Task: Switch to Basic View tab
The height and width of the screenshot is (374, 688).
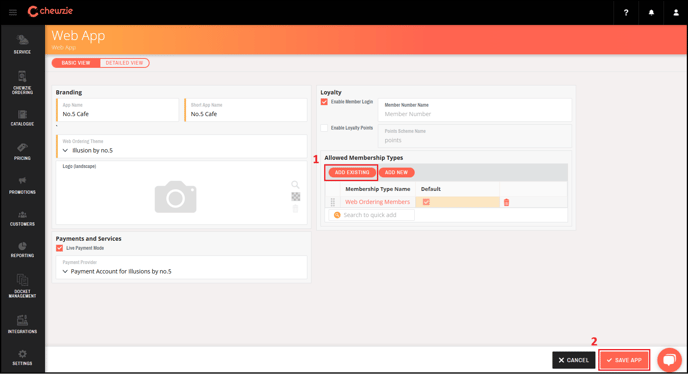Action: tap(76, 63)
